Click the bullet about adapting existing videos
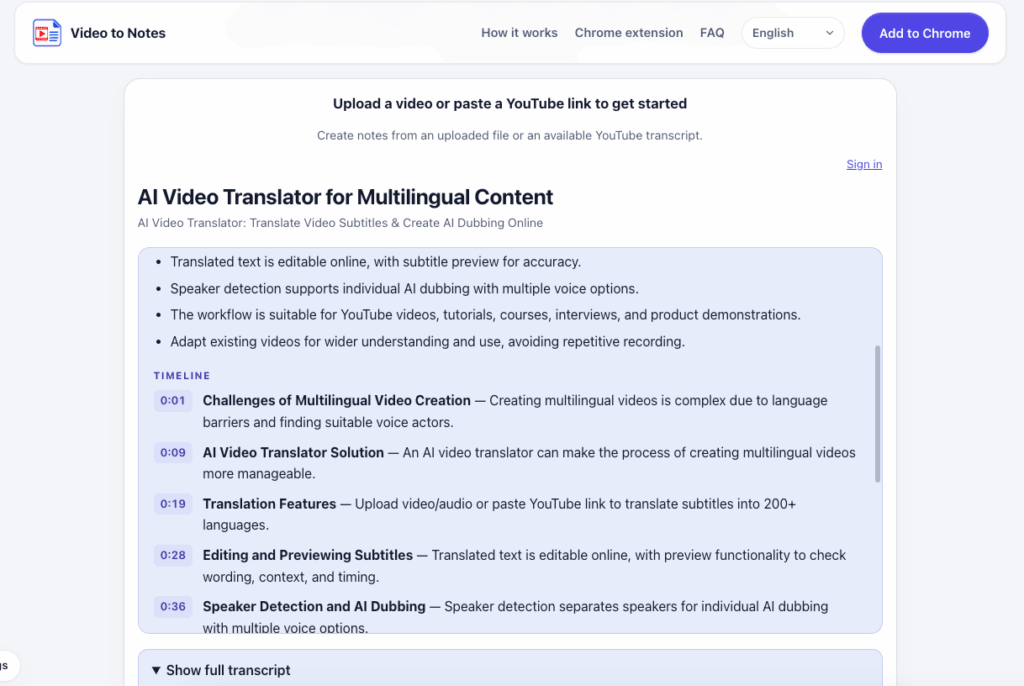This screenshot has height=686, width=1024. coord(428,342)
